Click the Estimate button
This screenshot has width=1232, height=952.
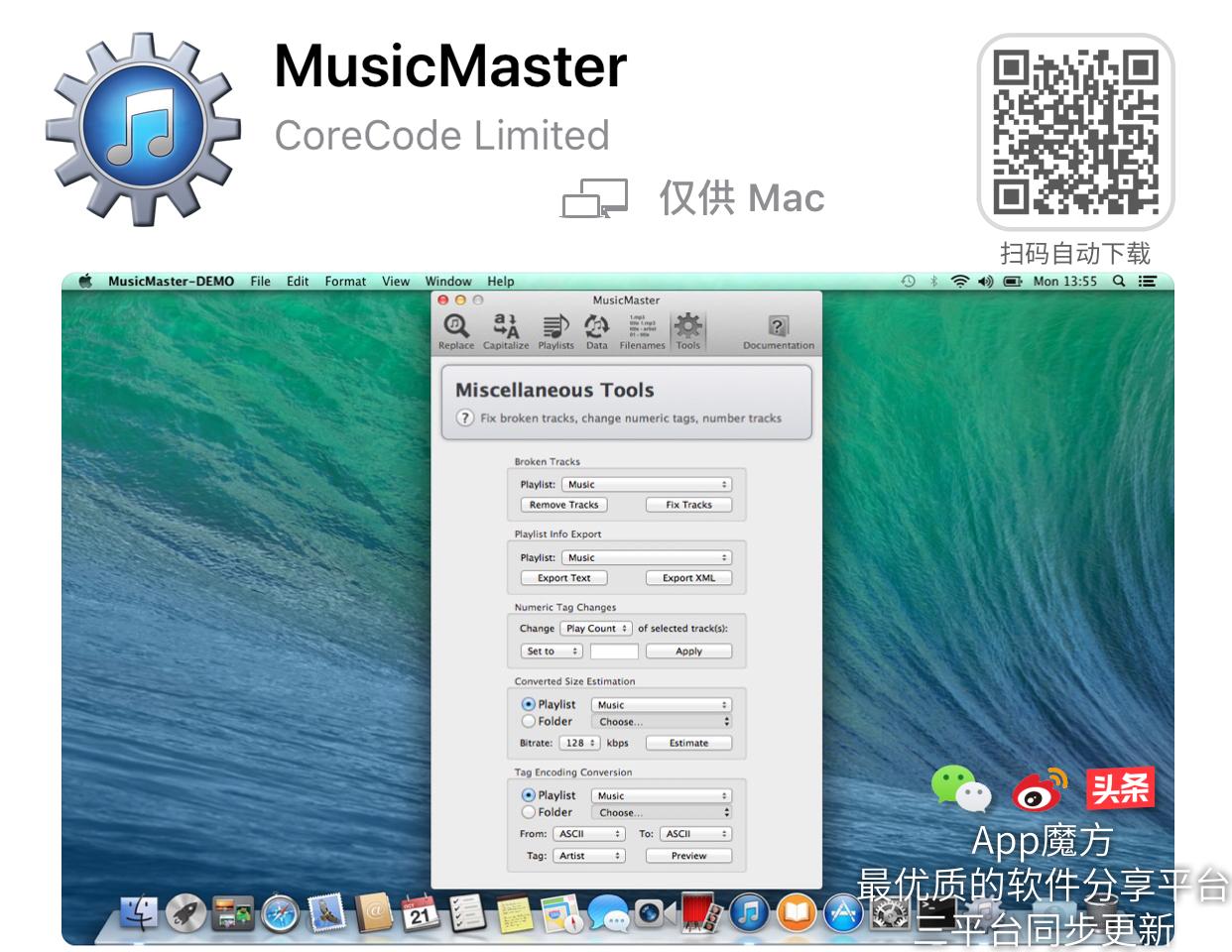tap(688, 743)
